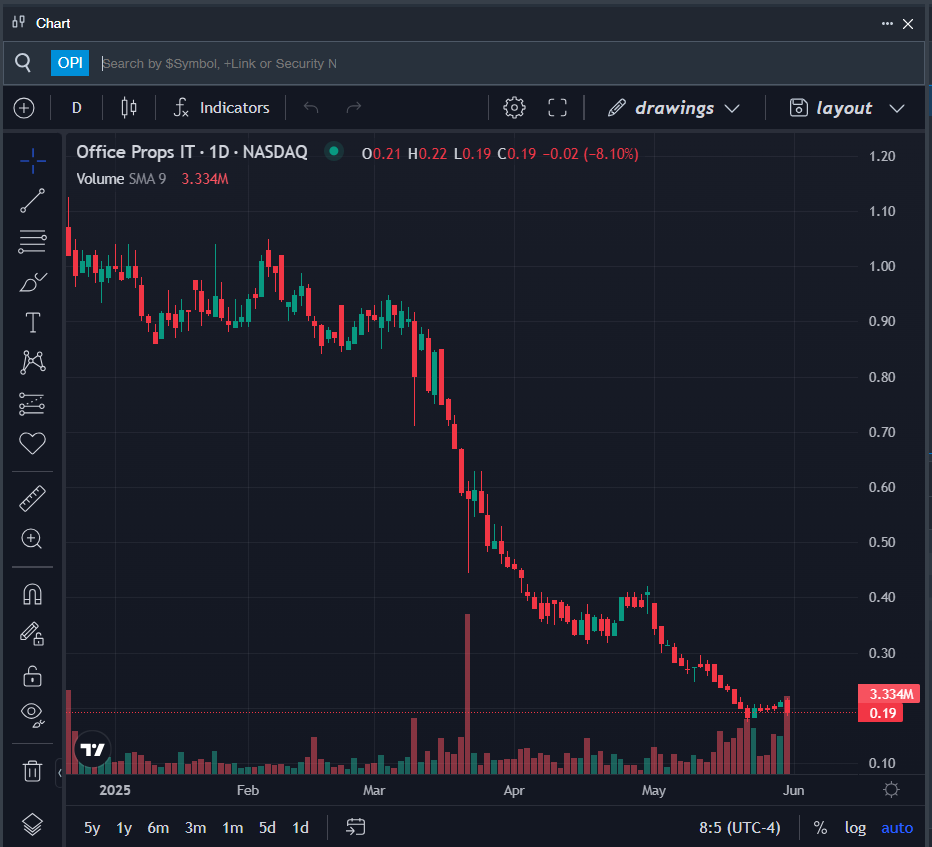Click the Redo arrow
The width and height of the screenshot is (932, 847).
tap(354, 108)
